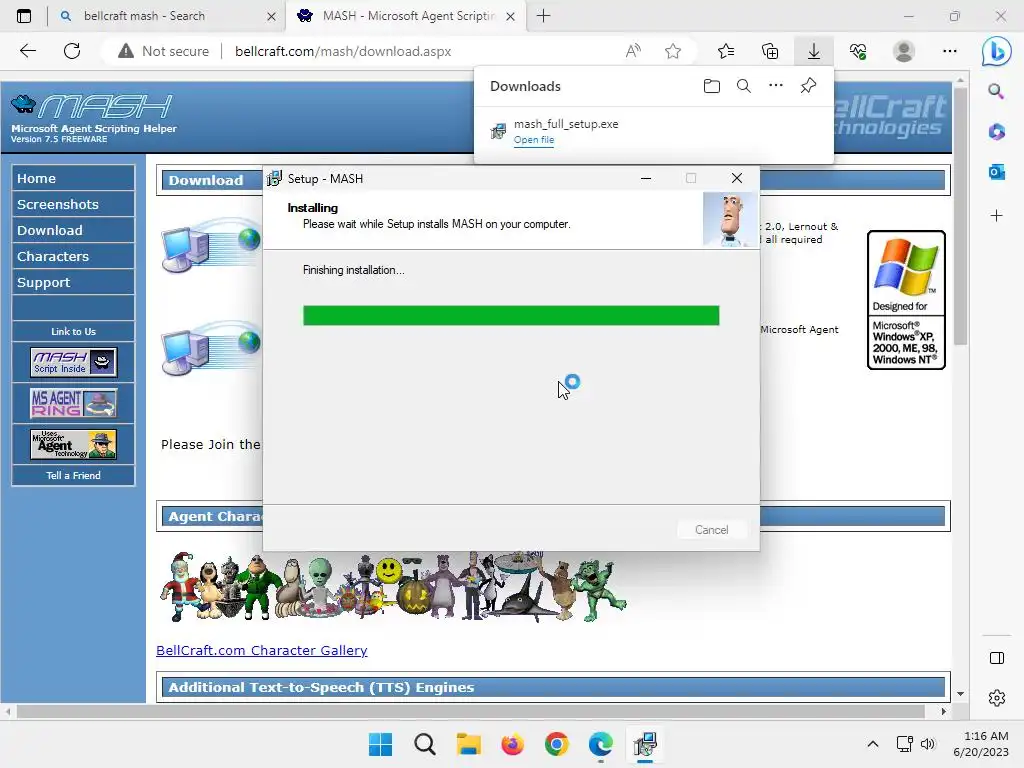Click the address bar URL field
This screenshot has width=1024, height=768.
[x=343, y=51]
